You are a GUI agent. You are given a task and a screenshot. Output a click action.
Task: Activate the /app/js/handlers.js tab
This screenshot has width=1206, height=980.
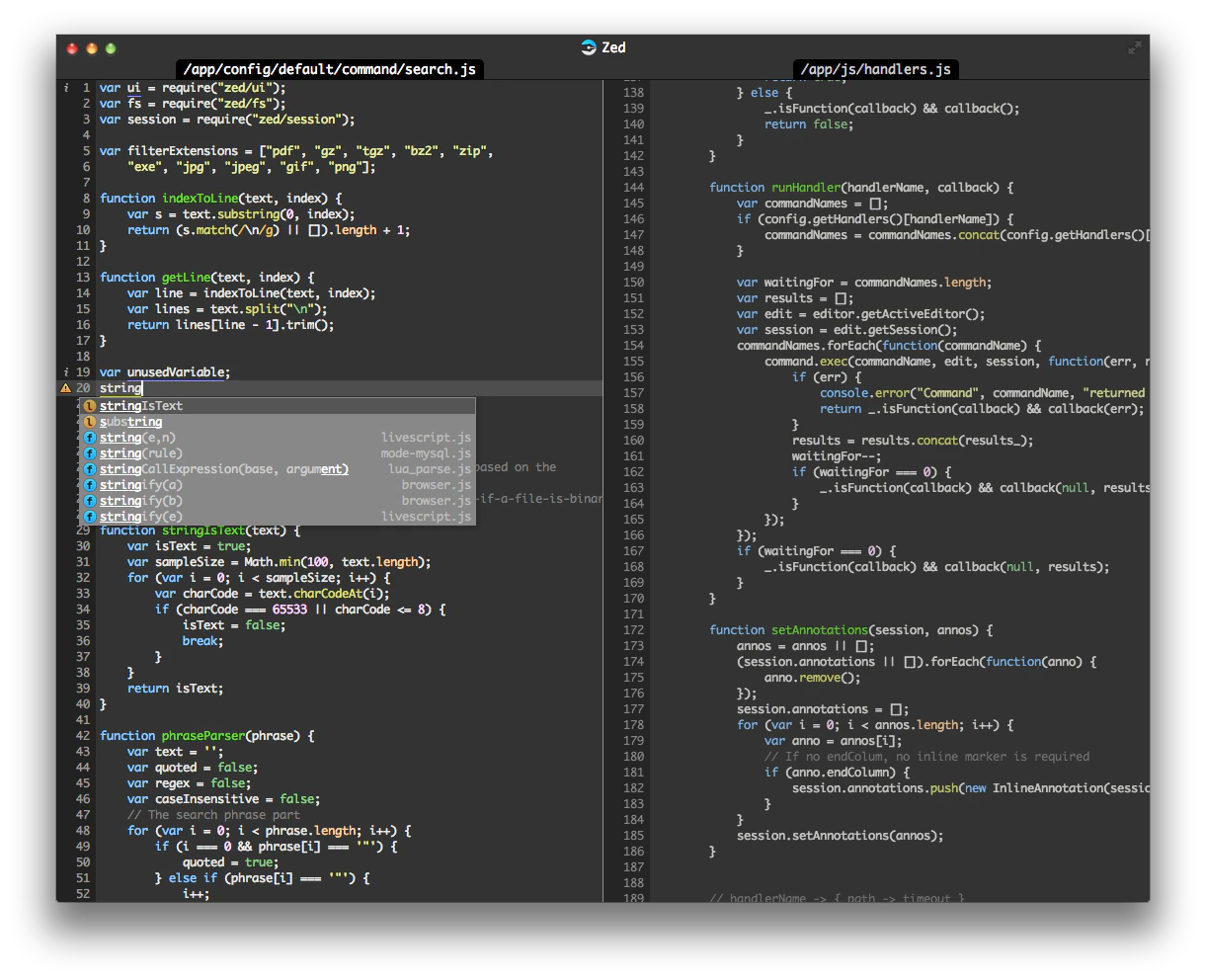pos(875,69)
